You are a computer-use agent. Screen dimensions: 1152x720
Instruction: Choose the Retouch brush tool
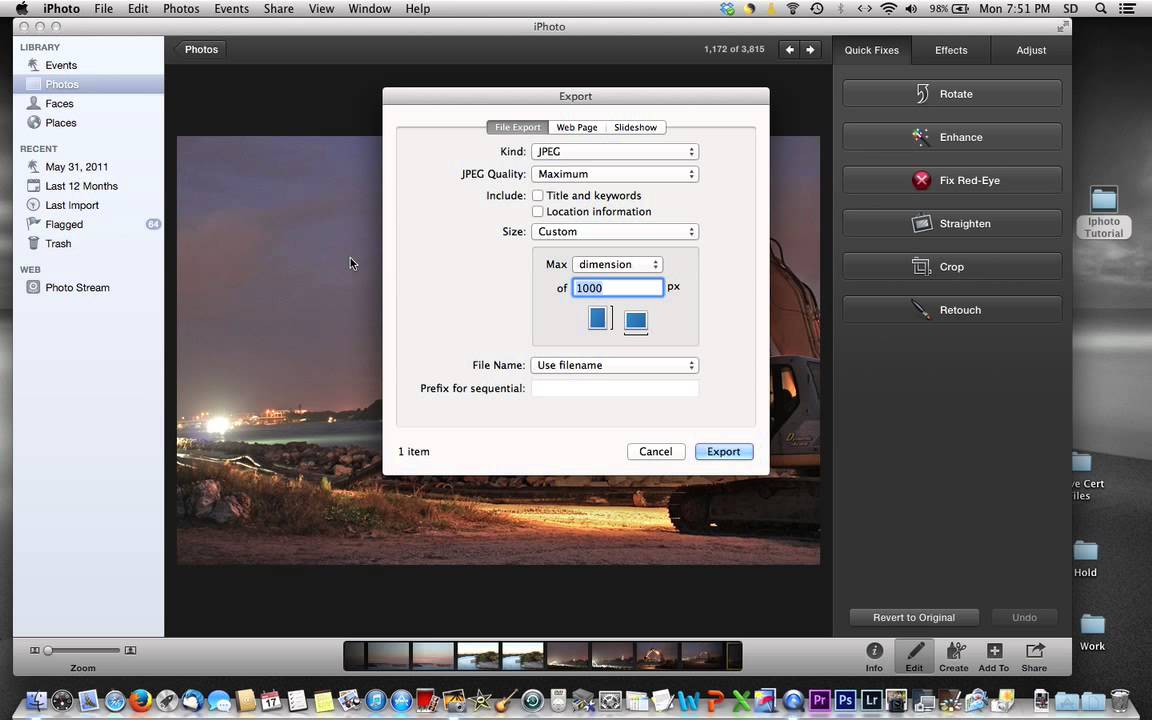pos(951,310)
